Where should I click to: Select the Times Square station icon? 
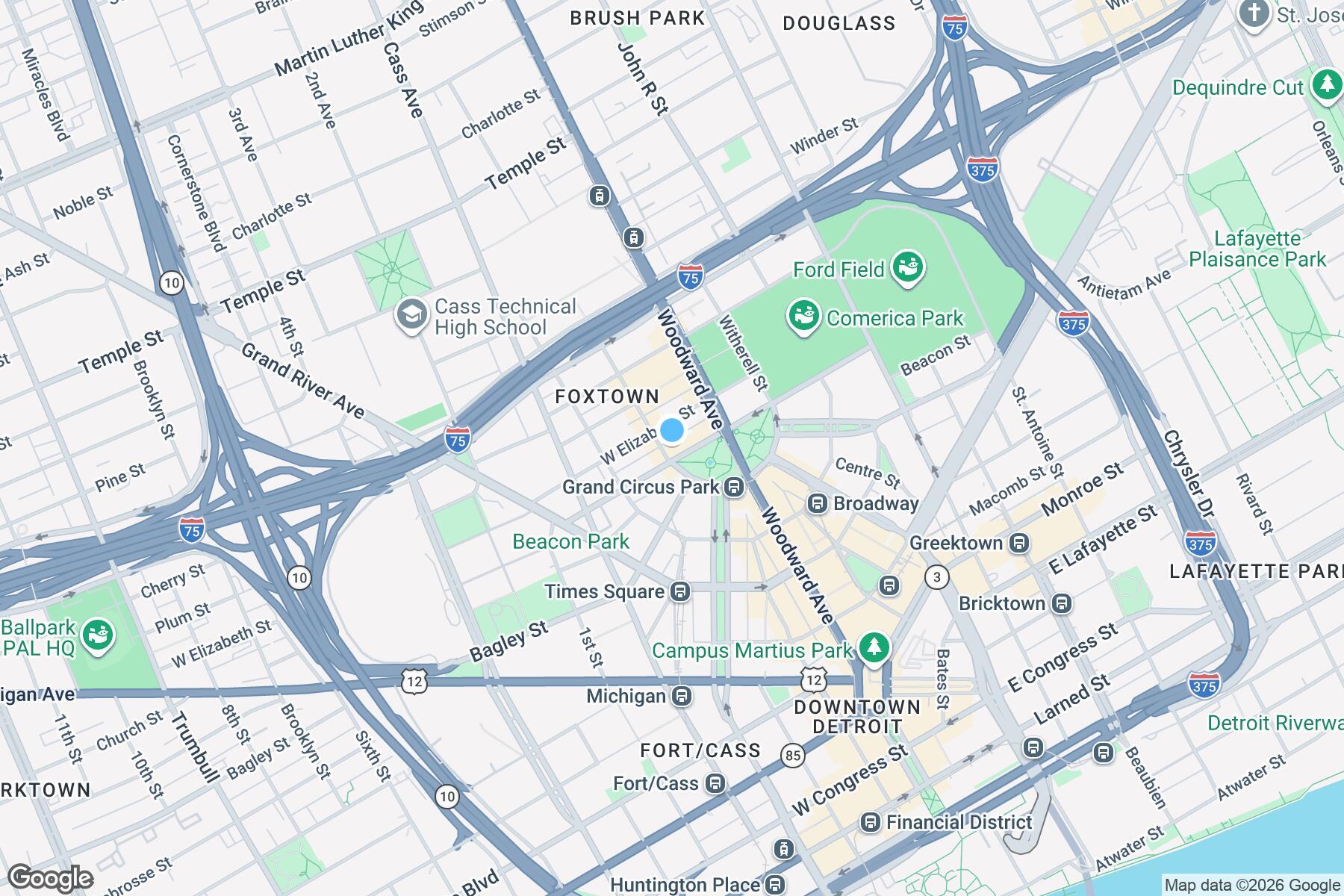point(679,592)
